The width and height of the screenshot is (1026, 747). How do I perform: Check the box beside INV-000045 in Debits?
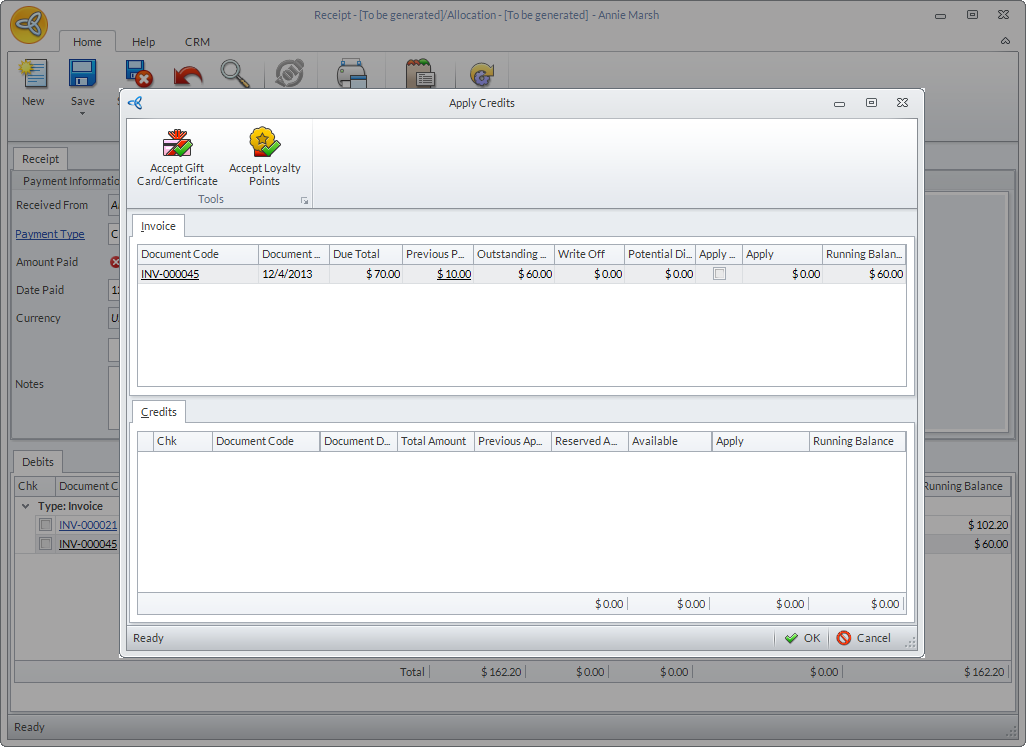click(45, 544)
